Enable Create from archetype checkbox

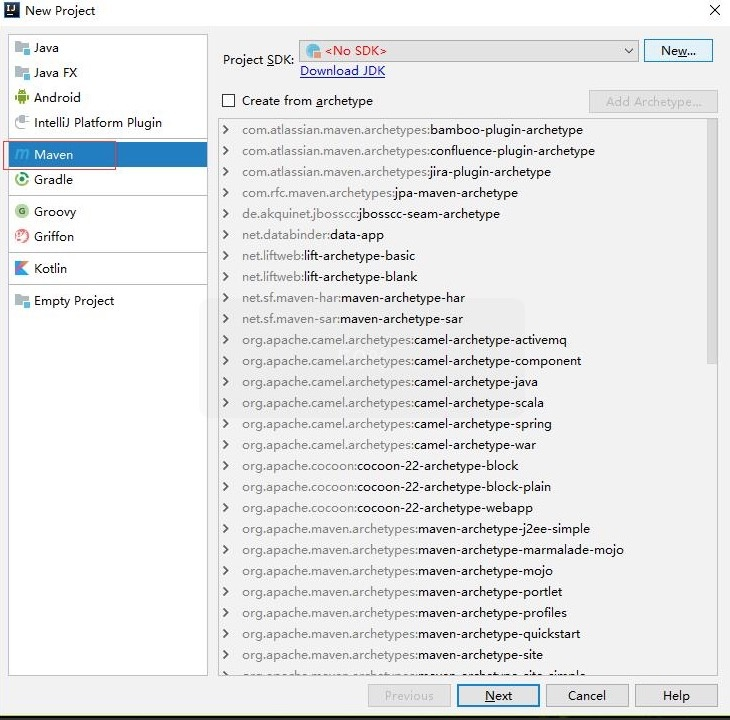229,101
